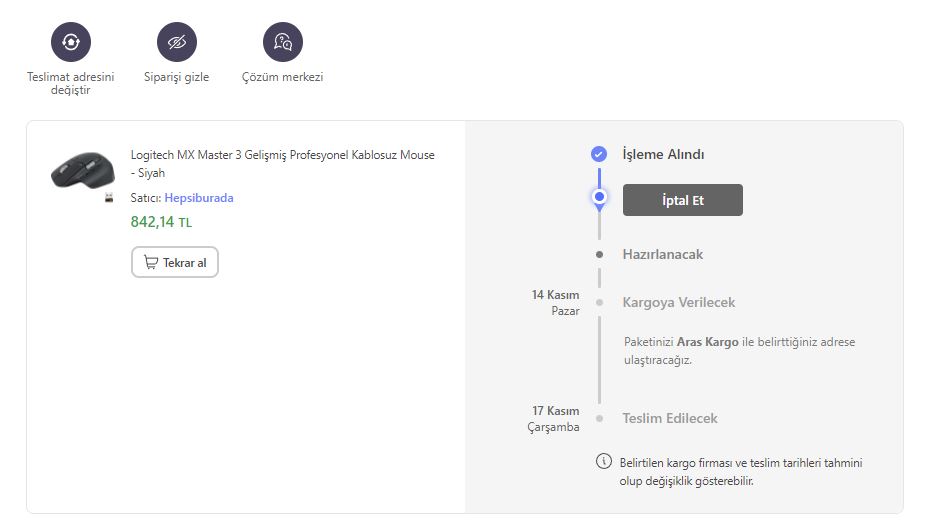Click the hide order eye icon
The height and width of the screenshot is (523, 926).
[x=177, y=42]
